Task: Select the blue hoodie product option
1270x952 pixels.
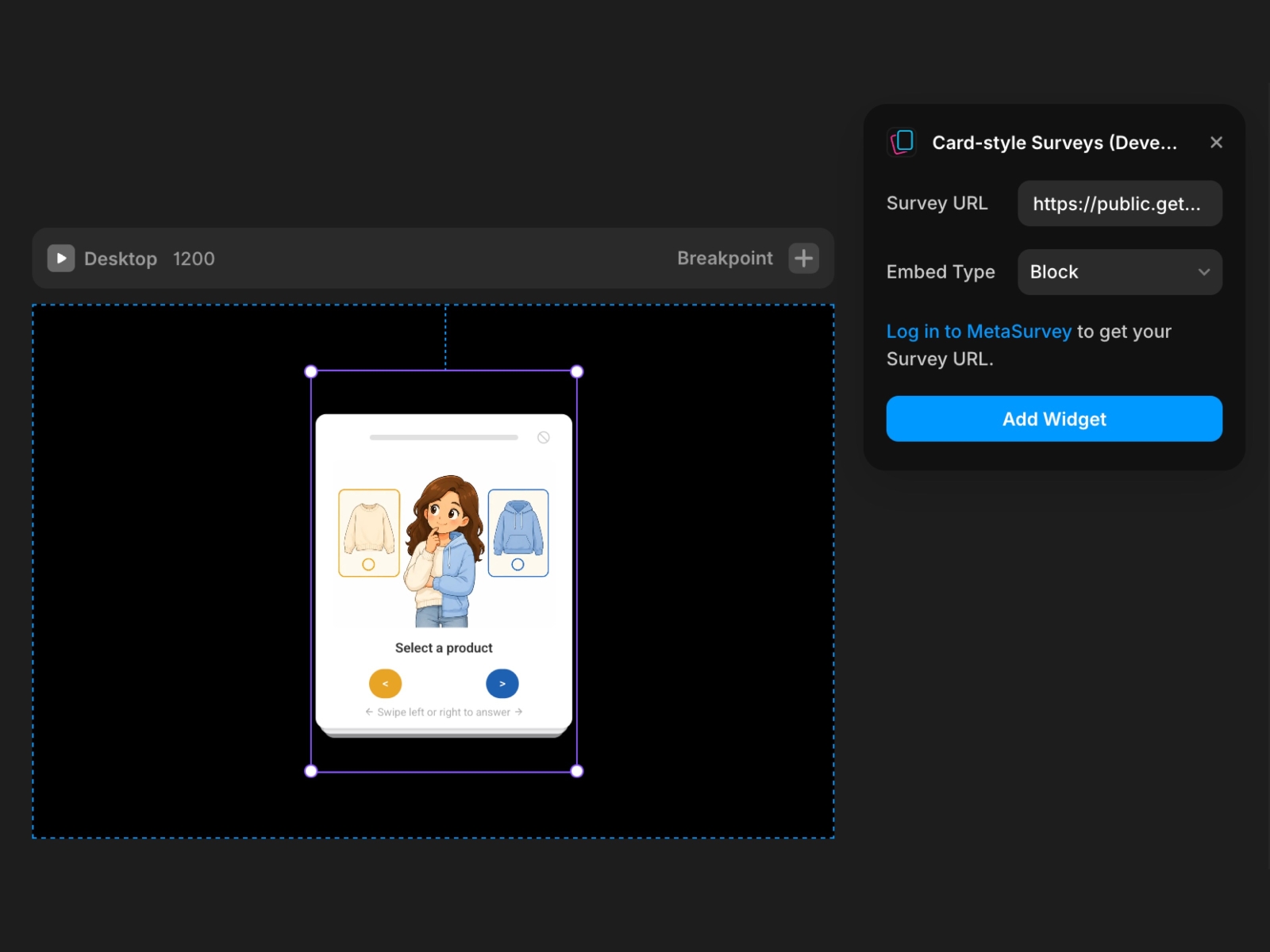Action: tap(518, 533)
